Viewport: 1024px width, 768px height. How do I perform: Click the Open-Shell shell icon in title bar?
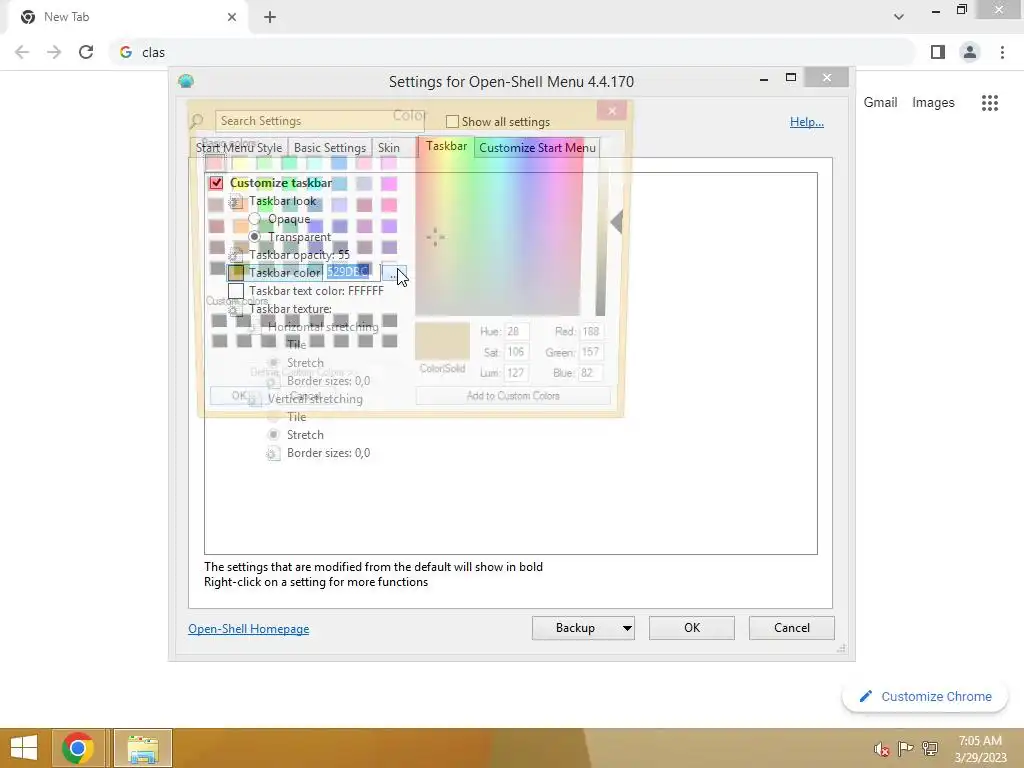(x=186, y=81)
